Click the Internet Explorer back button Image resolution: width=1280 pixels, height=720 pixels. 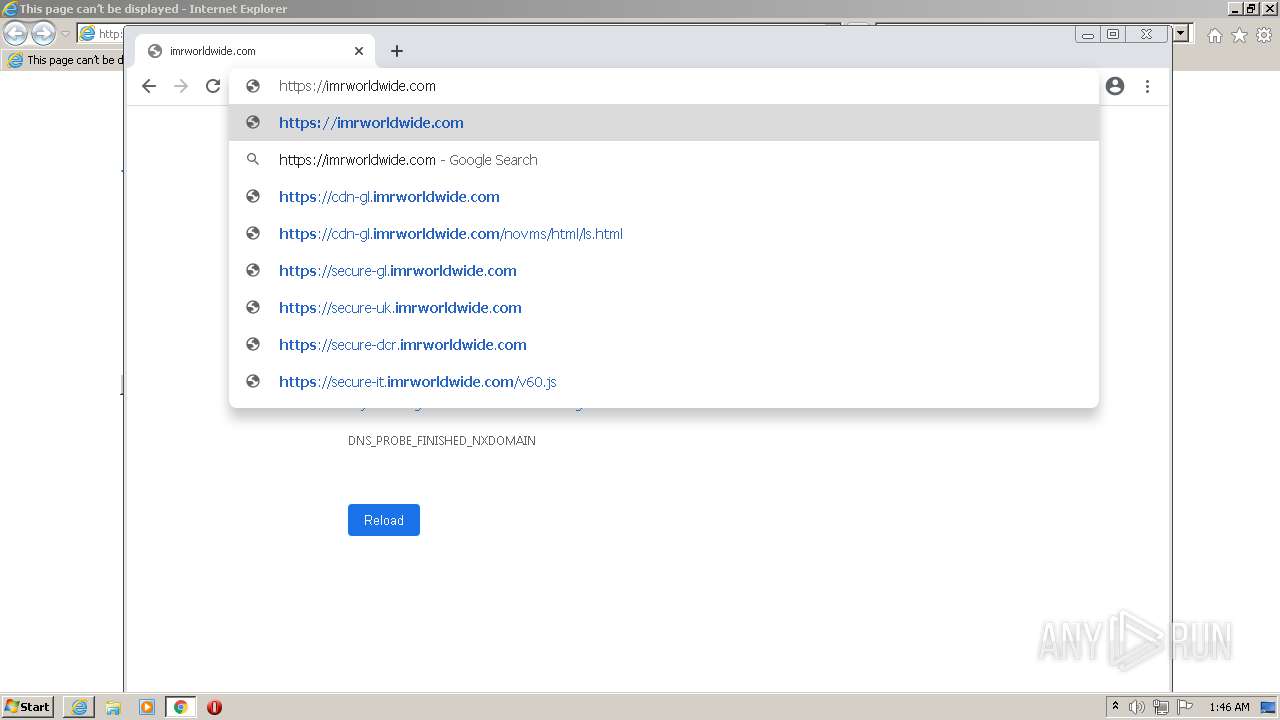pyautogui.click(x=15, y=34)
